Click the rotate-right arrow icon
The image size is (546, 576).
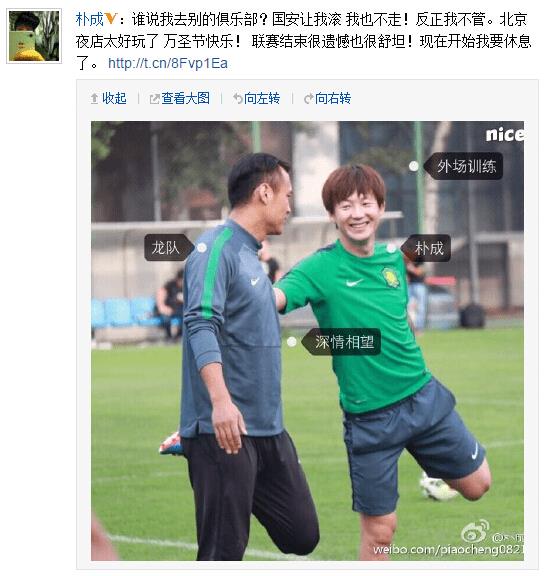(308, 98)
